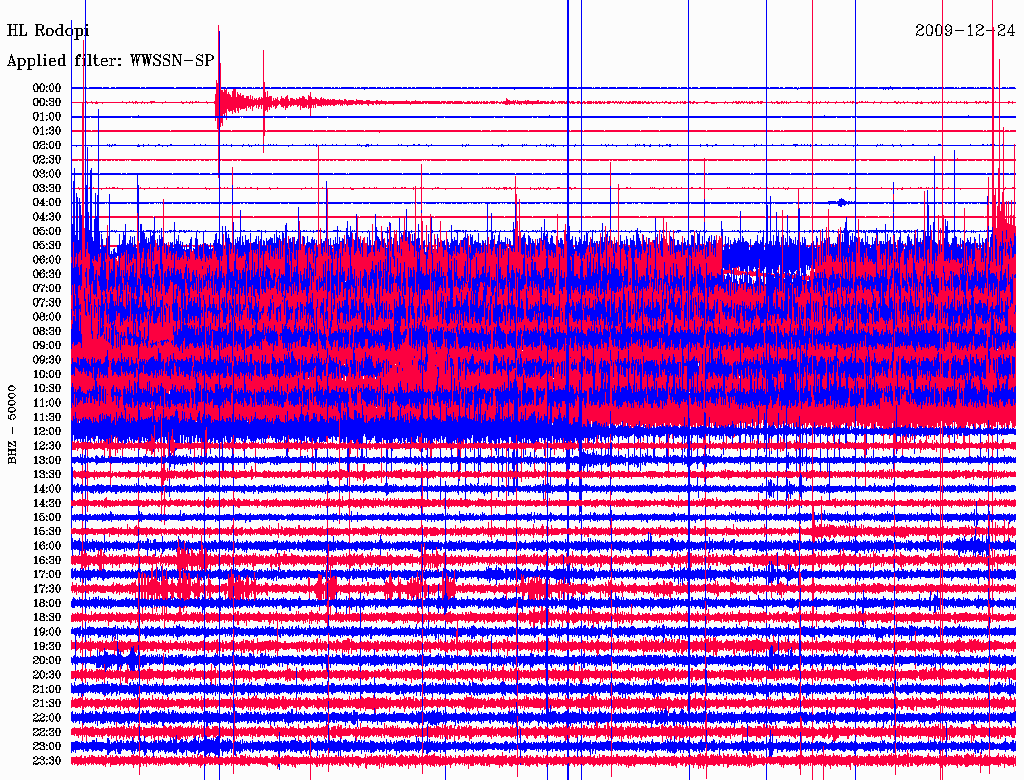The image size is (1024, 780).
Task: Click the 23:00 time label
Action: click(47, 746)
